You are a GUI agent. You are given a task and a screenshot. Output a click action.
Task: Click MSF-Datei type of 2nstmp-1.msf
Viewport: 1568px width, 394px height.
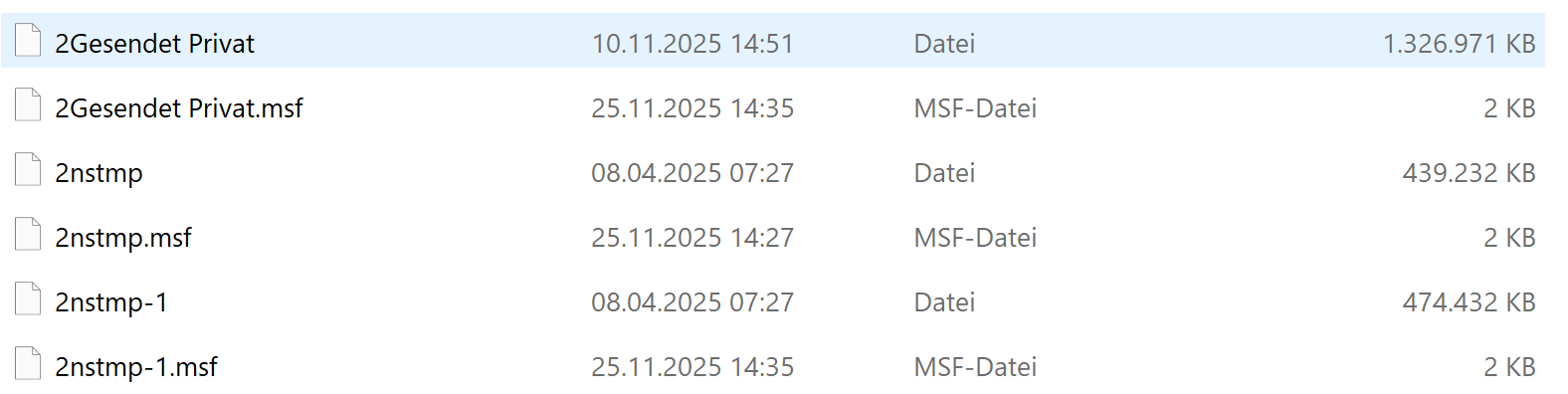click(975, 367)
